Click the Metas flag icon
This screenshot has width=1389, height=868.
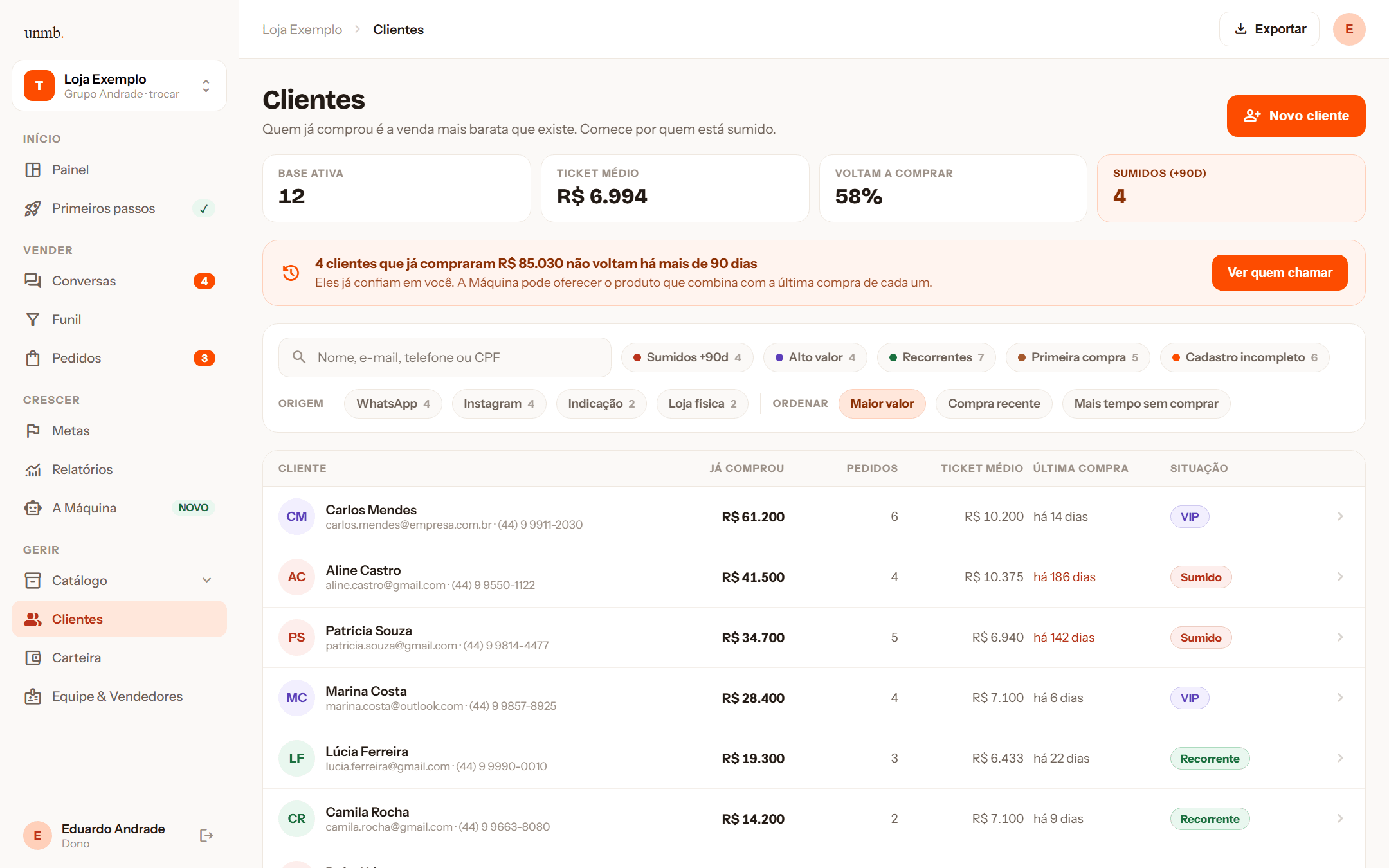point(33,431)
